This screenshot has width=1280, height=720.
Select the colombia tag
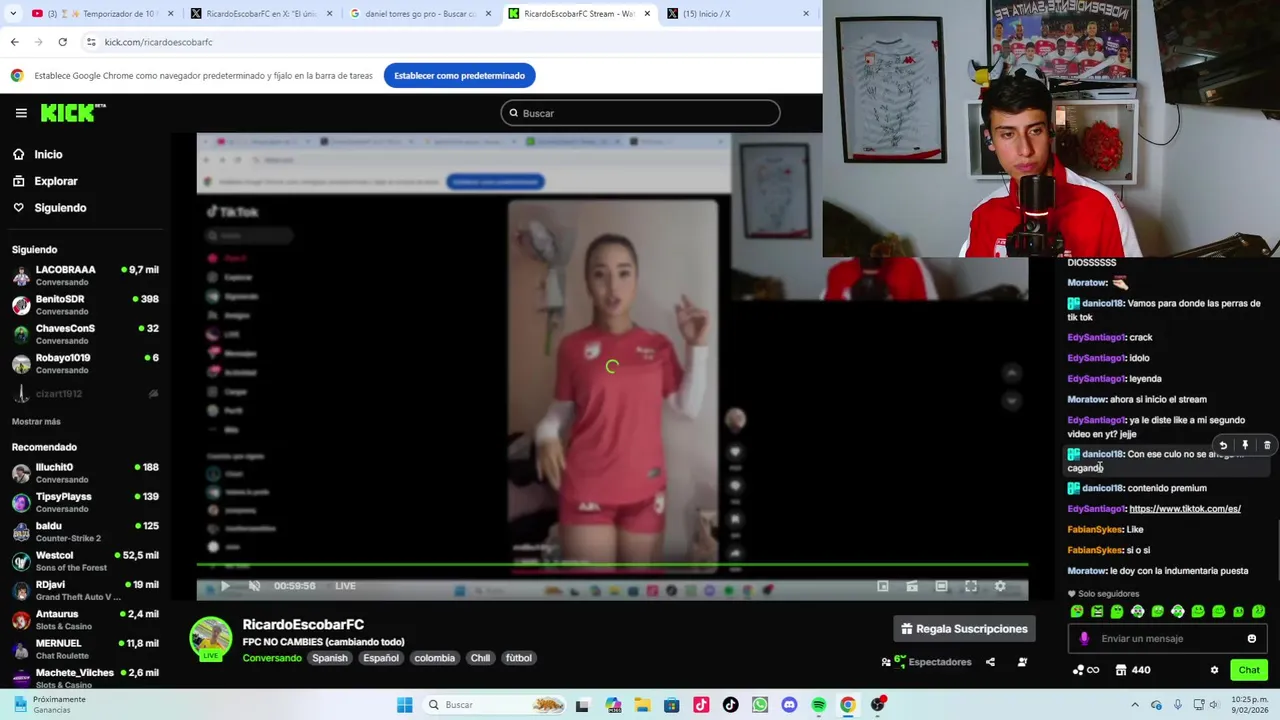coord(434,658)
